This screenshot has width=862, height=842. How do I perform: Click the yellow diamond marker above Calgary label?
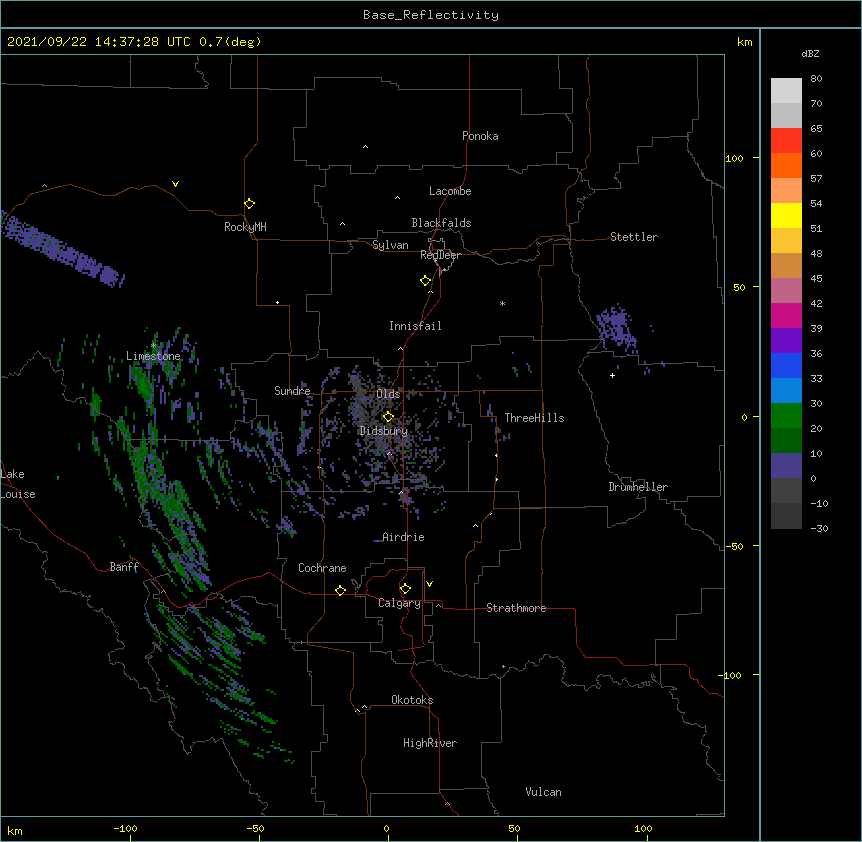(405, 589)
